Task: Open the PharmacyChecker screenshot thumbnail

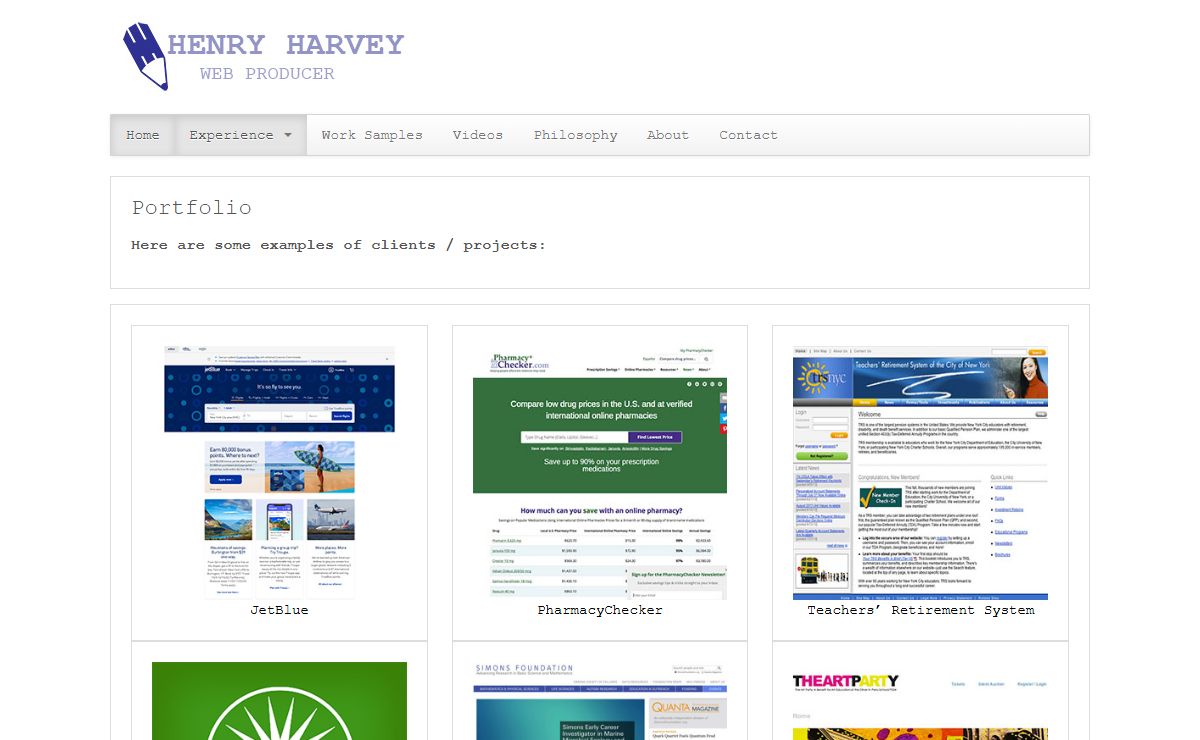Action: (x=600, y=473)
